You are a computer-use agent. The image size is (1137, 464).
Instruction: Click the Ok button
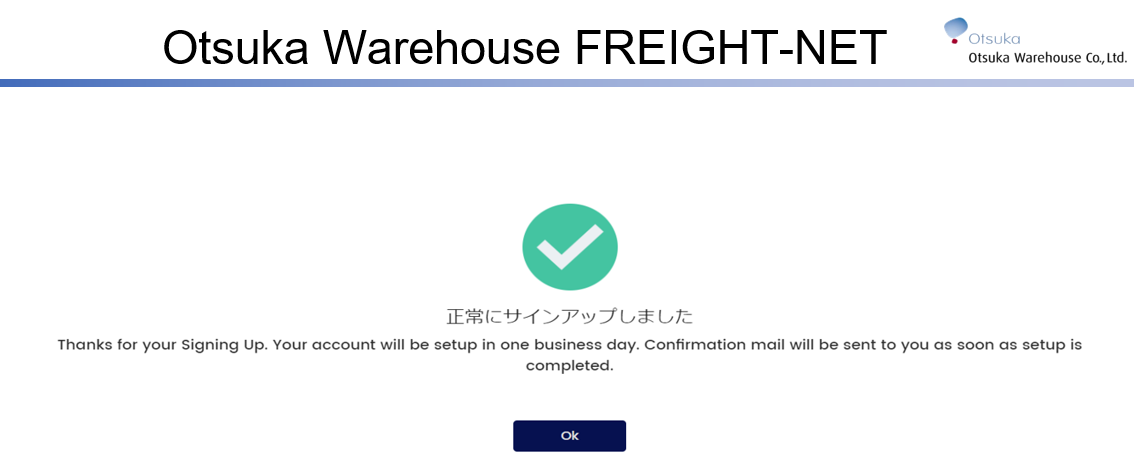tap(569, 436)
